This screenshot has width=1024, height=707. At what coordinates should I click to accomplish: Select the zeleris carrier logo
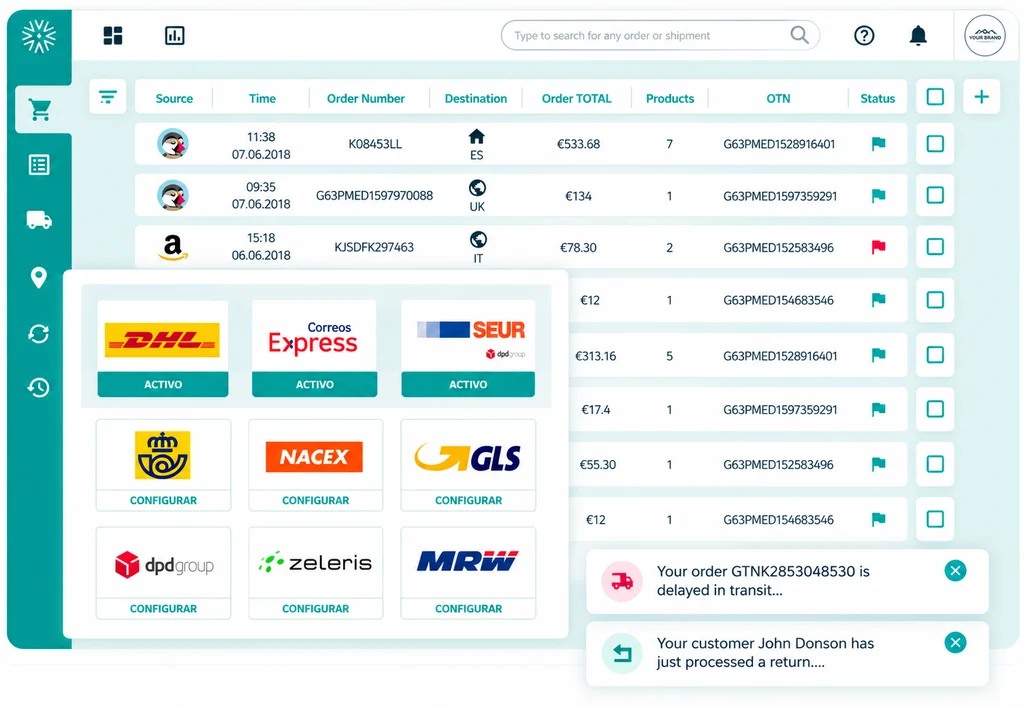(x=315, y=562)
